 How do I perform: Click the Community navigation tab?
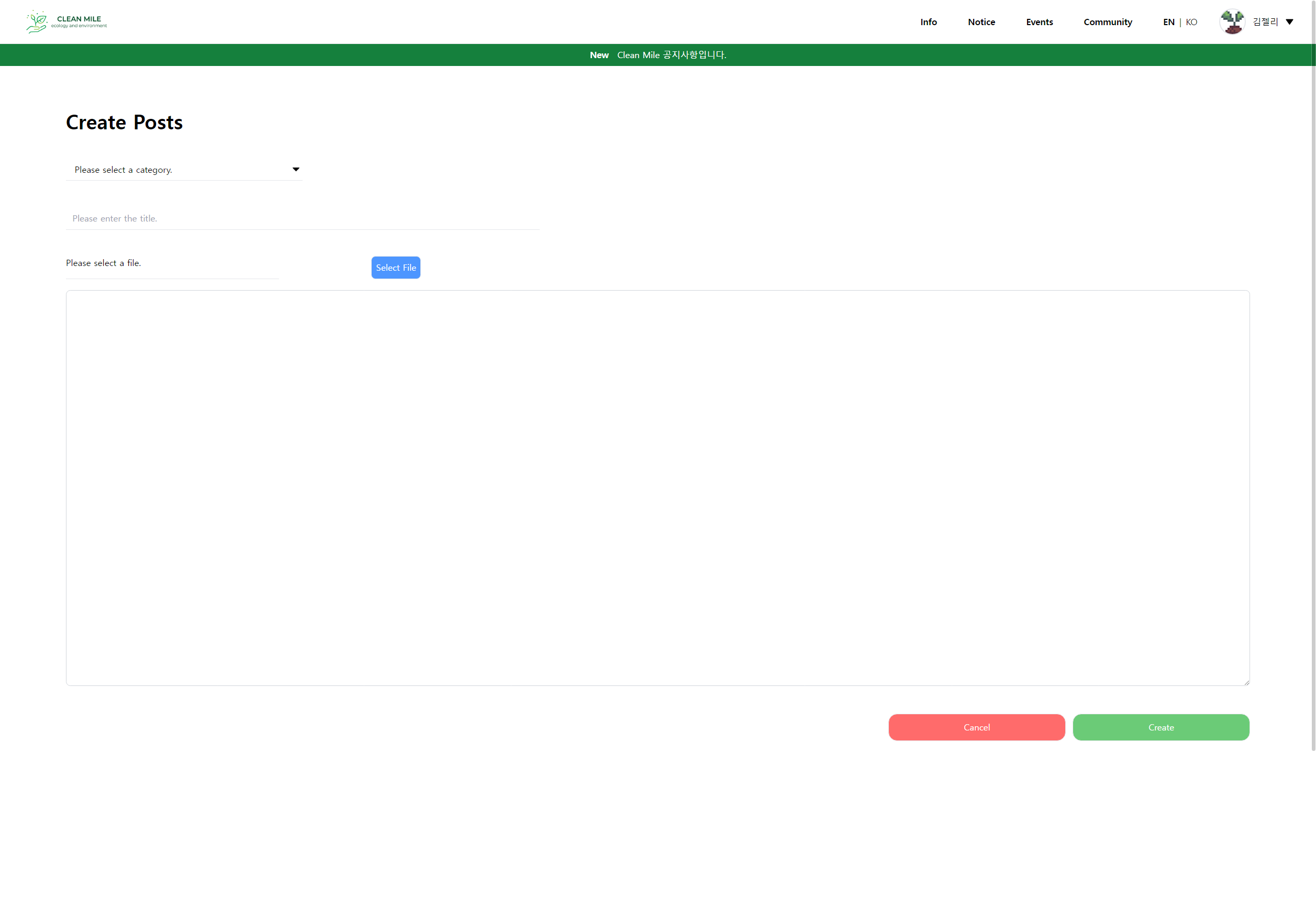pos(1108,21)
